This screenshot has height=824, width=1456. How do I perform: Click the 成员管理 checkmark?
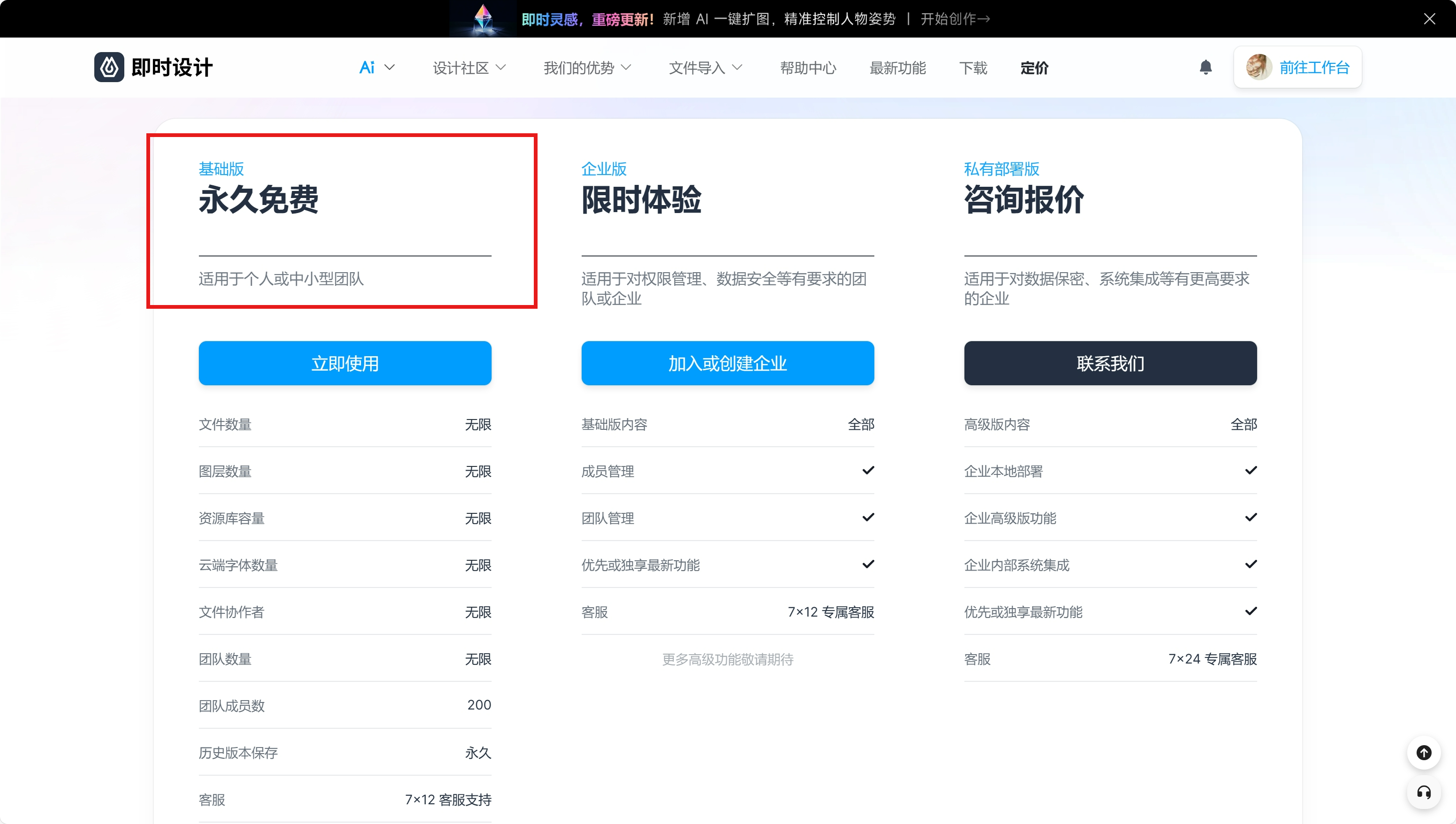pyautogui.click(x=868, y=470)
